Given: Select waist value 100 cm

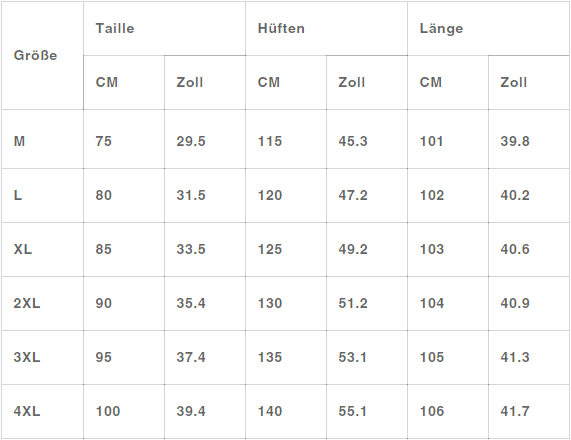Looking at the screenshot, I should tap(108, 411).
